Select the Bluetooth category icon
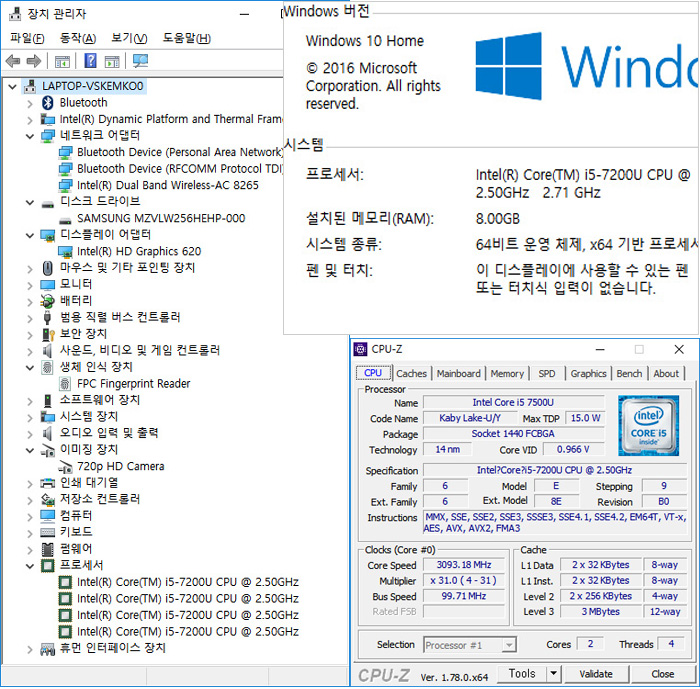The height and width of the screenshot is (689, 700). (47, 103)
